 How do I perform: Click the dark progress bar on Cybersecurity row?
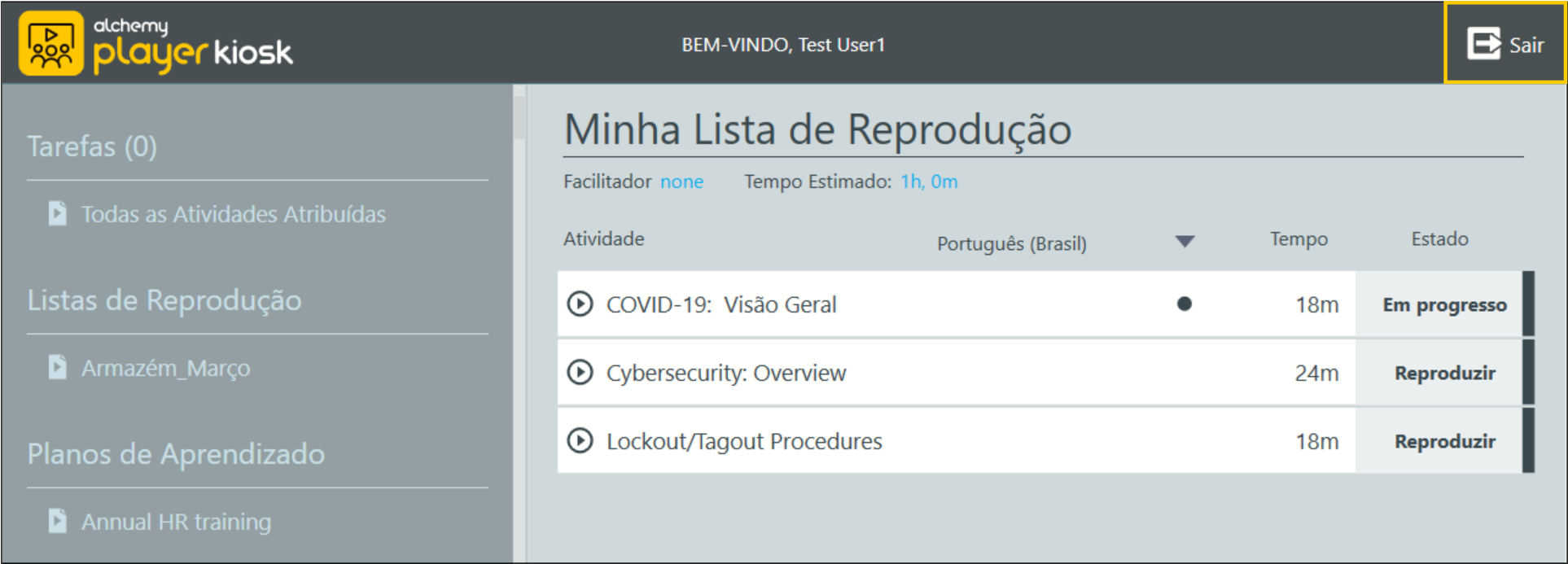click(1531, 373)
